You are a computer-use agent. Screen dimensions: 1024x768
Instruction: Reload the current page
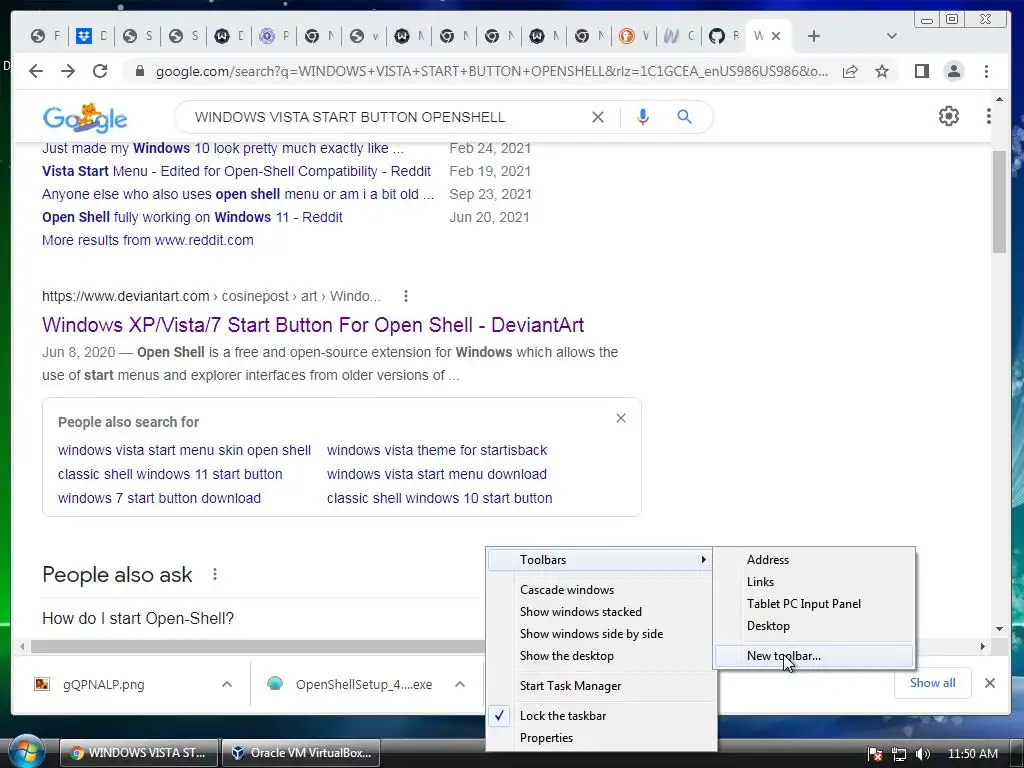point(100,71)
